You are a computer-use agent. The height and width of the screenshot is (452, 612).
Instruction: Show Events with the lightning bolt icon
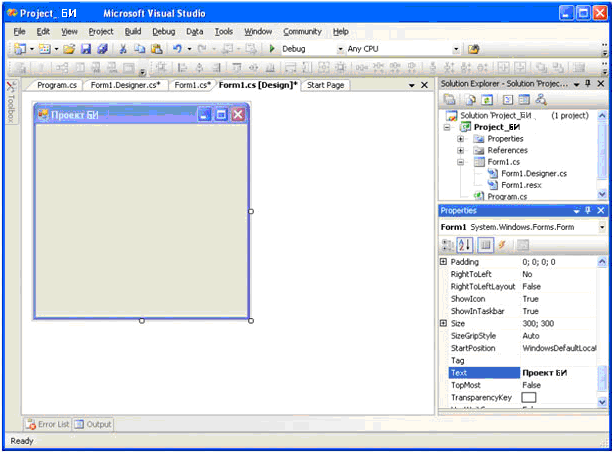pos(502,245)
